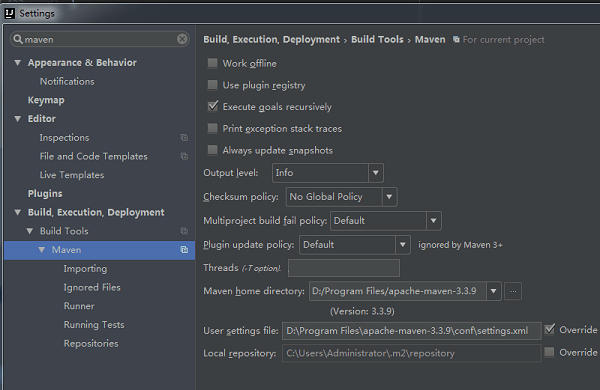Collapse Build, Execution, Deployment node
This screenshot has height=390, width=600.
click(x=18, y=212)
